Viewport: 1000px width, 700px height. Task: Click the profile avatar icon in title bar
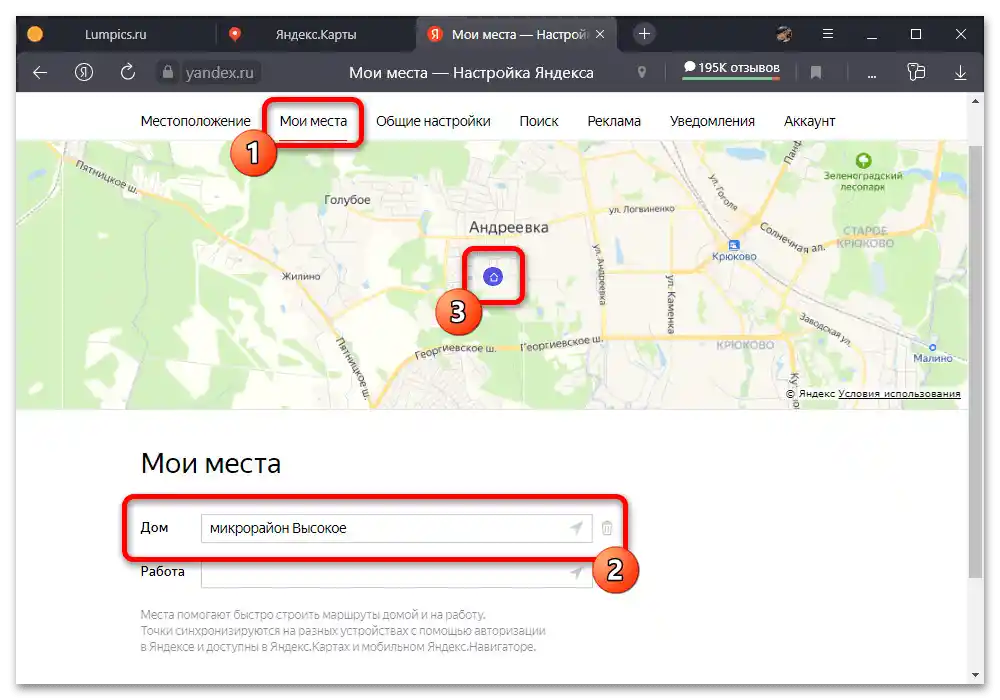(x=784, y=34)
